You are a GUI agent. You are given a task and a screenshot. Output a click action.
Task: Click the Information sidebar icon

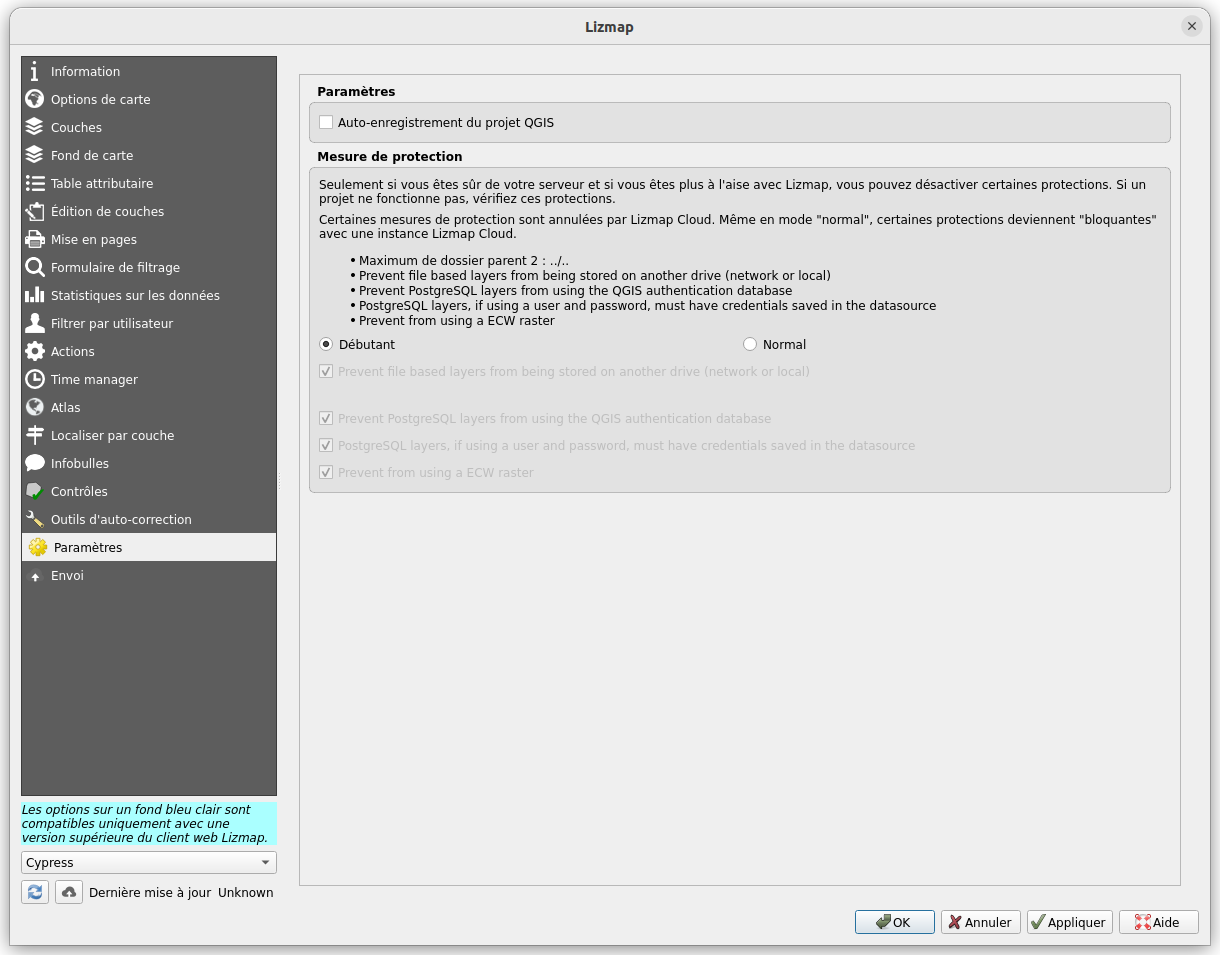(x=35, y=71)
